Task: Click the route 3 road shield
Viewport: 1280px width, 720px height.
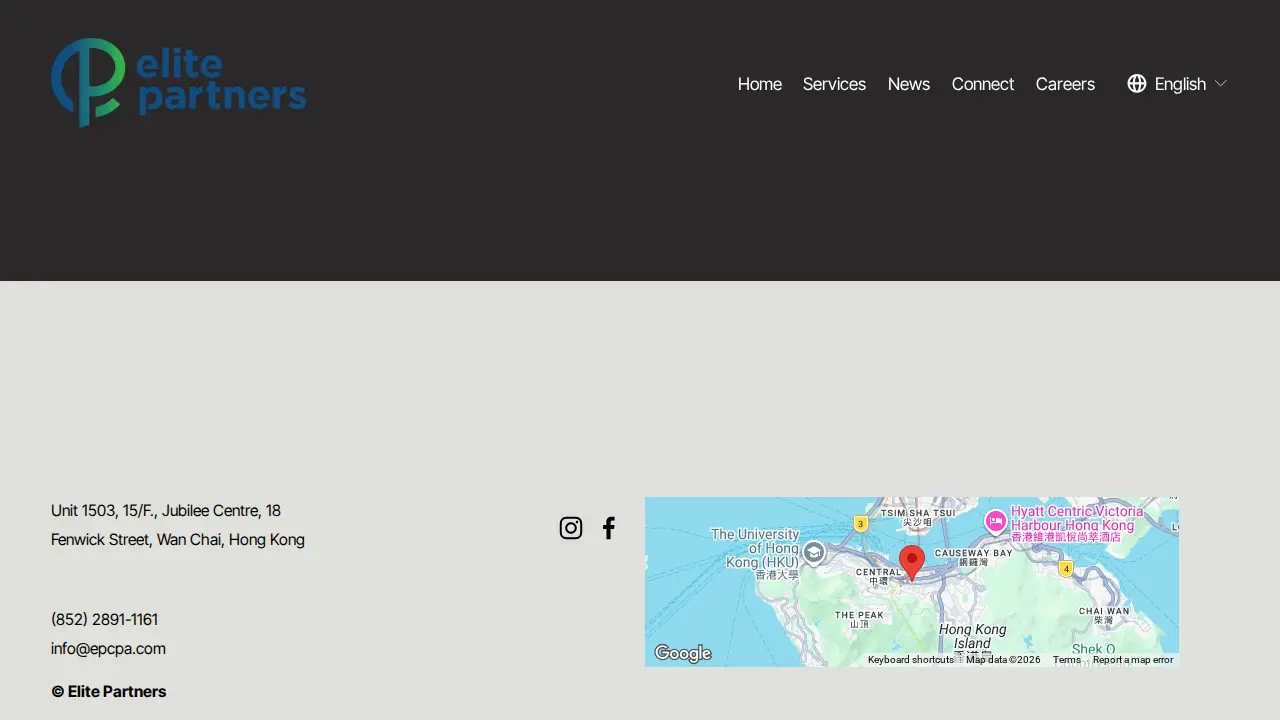Action: click(x=860, y=523)
